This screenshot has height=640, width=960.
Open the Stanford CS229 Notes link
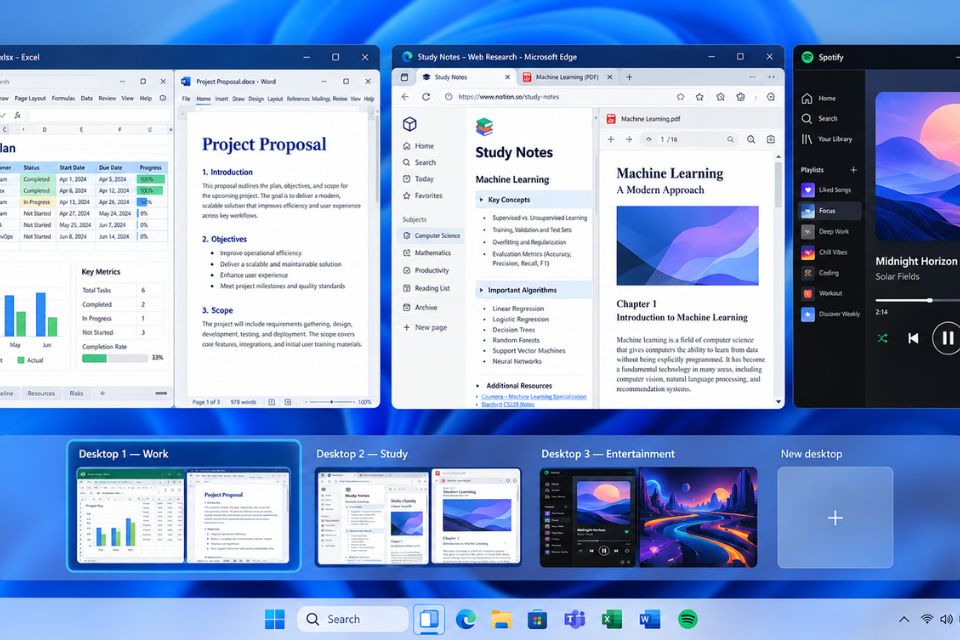(508, 404)
